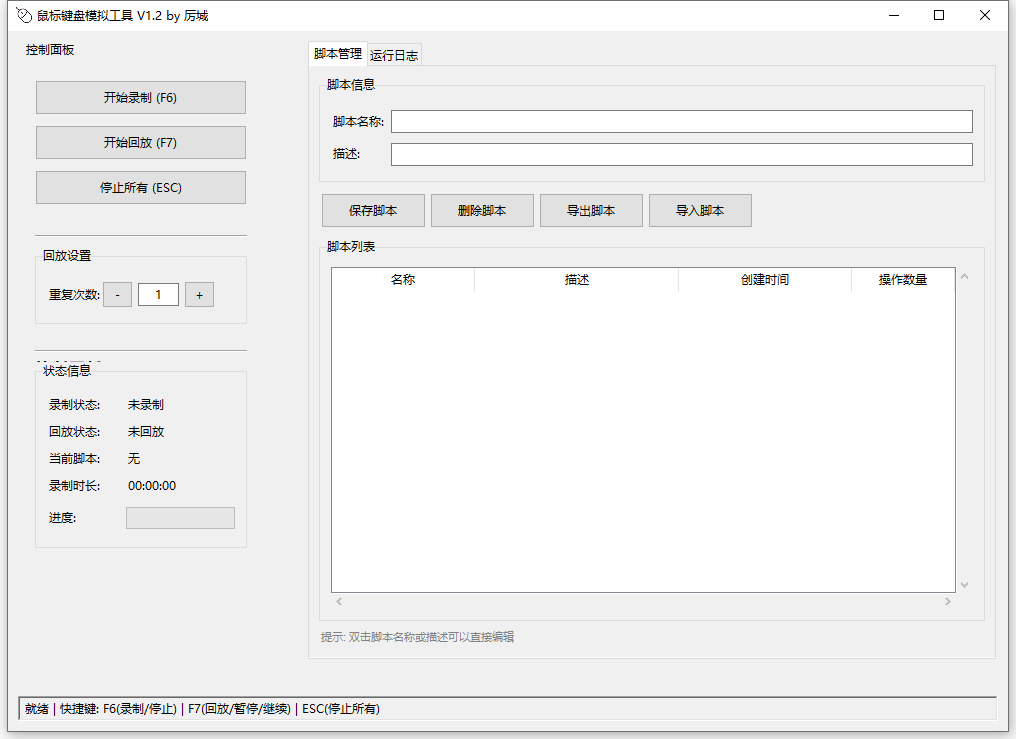Switch to the 脚本管理 tab
The height and width of the screenshot is (739, 1016).
click(335, 55)
